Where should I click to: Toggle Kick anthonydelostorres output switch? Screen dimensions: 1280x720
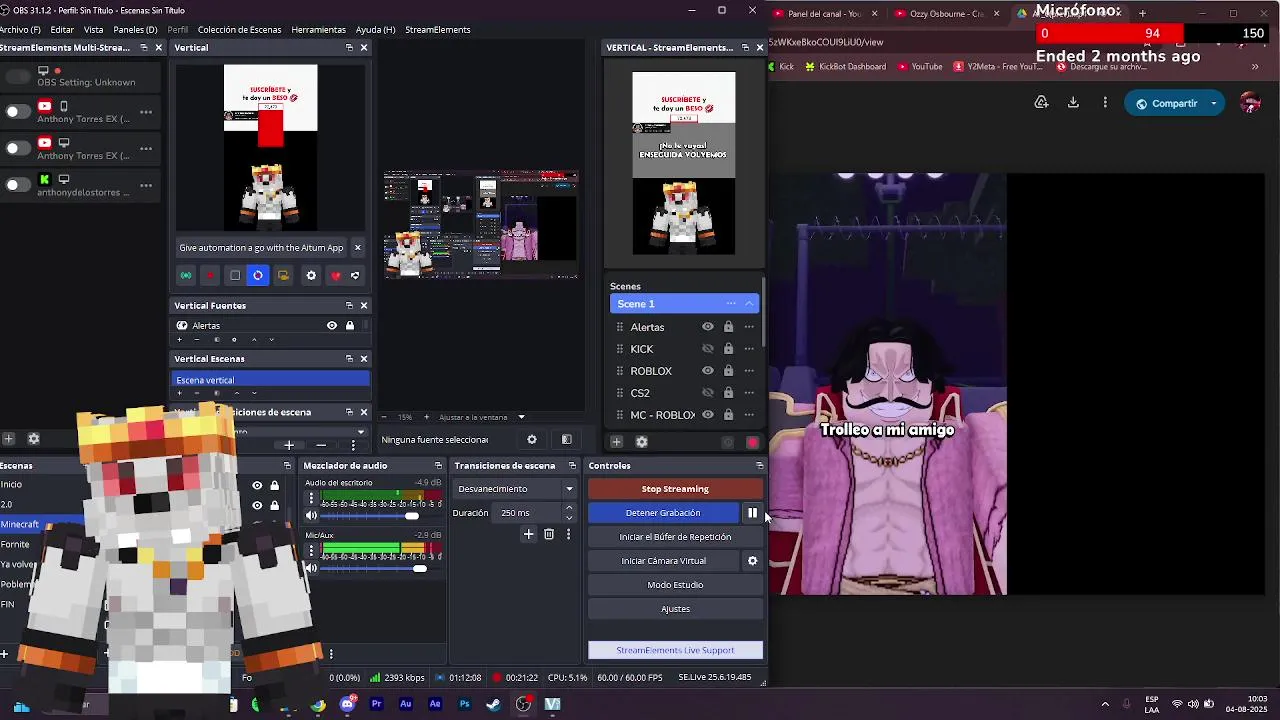18,185
